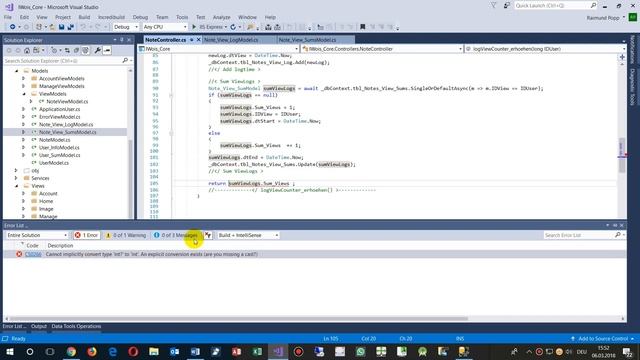Click the Save All icon in toolbar
This screenshot has height=360, width=640.
coord(70,27)
